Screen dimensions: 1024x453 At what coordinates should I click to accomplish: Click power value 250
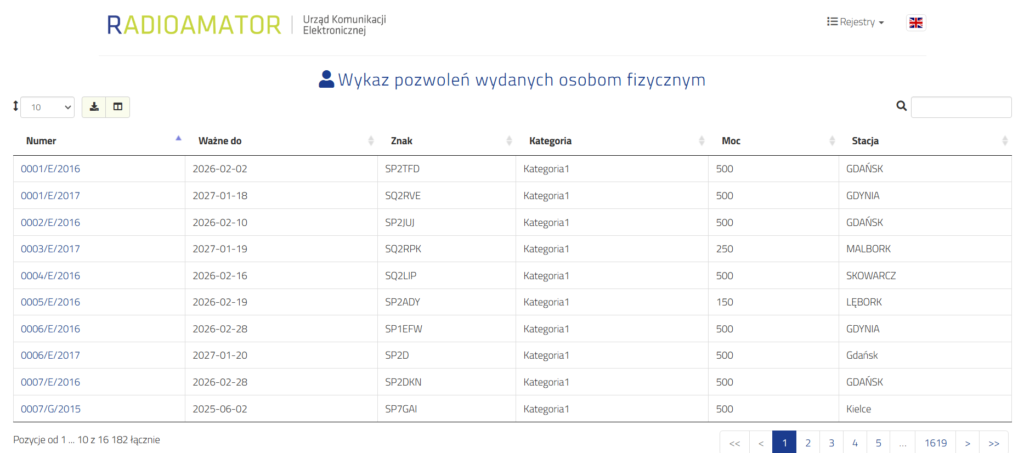[x=724, y=249]
